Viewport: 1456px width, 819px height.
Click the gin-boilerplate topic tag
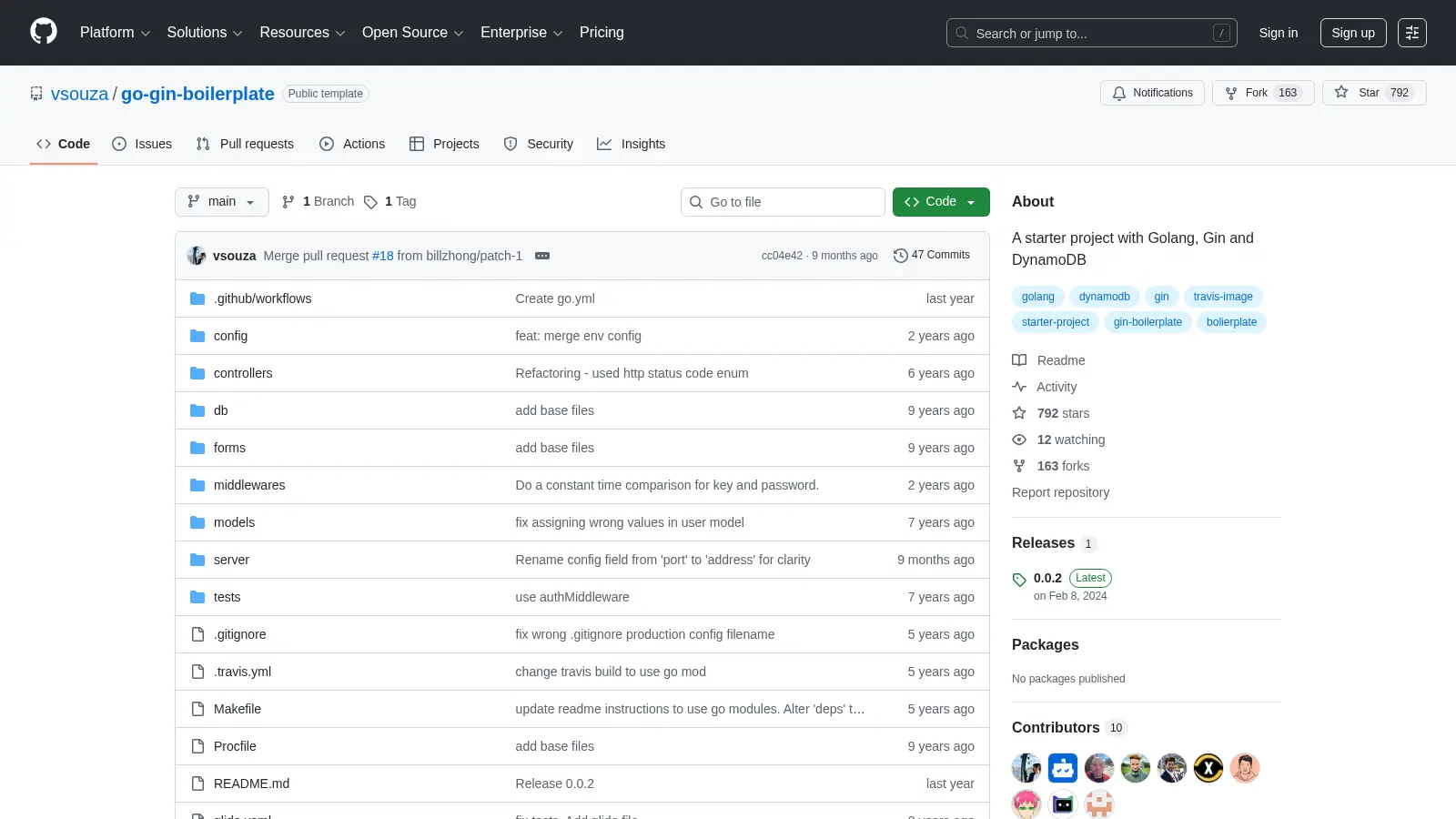coord(1148,322)
